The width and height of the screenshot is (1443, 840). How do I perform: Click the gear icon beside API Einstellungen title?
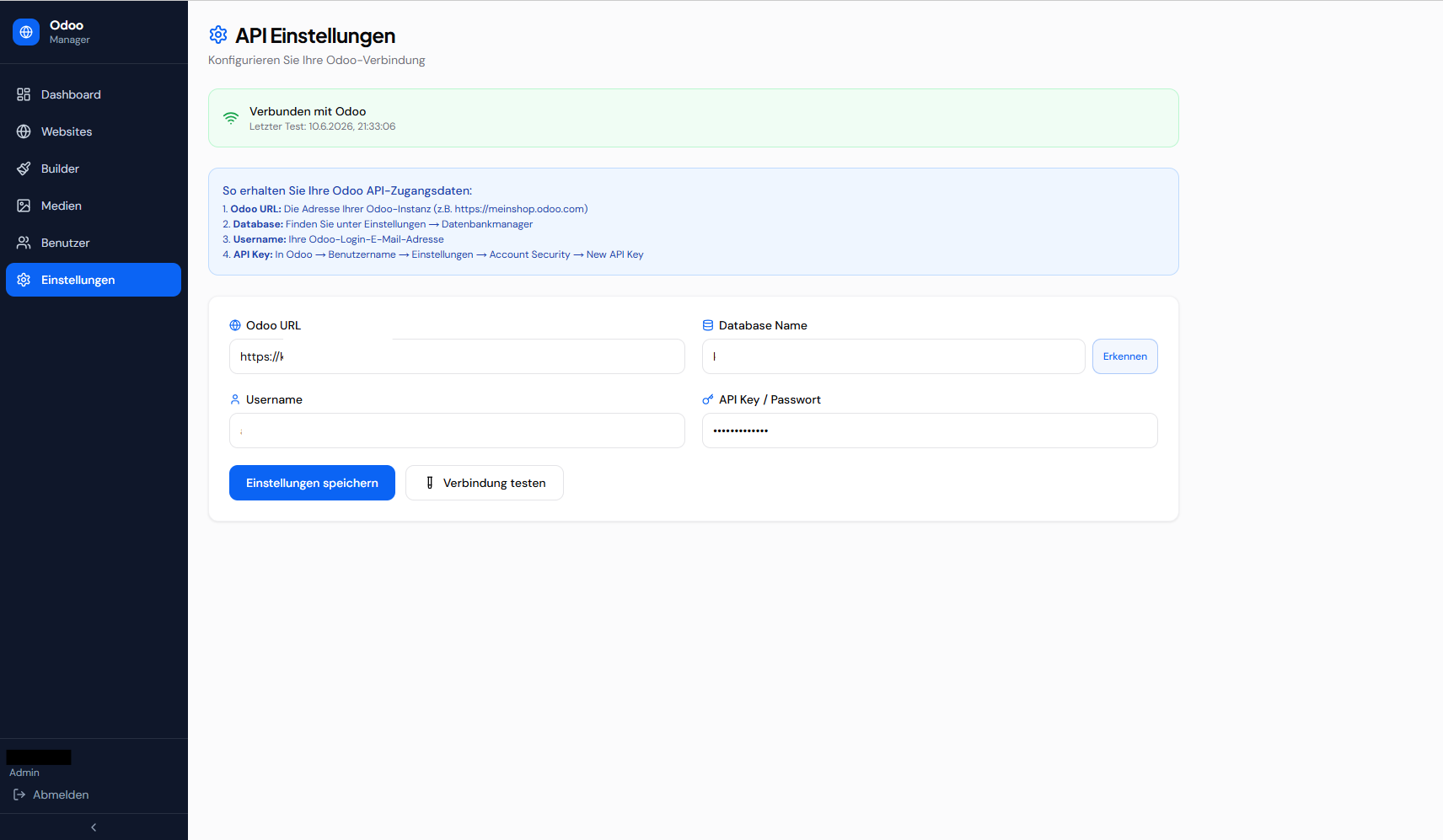(x=218, y=35)
